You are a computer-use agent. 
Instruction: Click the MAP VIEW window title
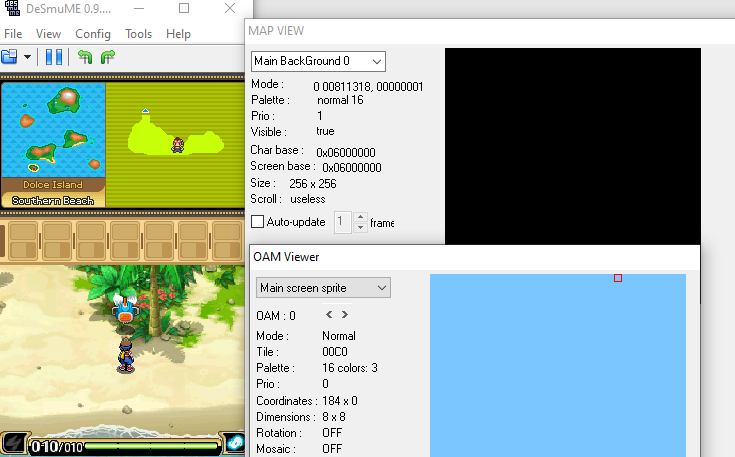[x=276, y=31]
